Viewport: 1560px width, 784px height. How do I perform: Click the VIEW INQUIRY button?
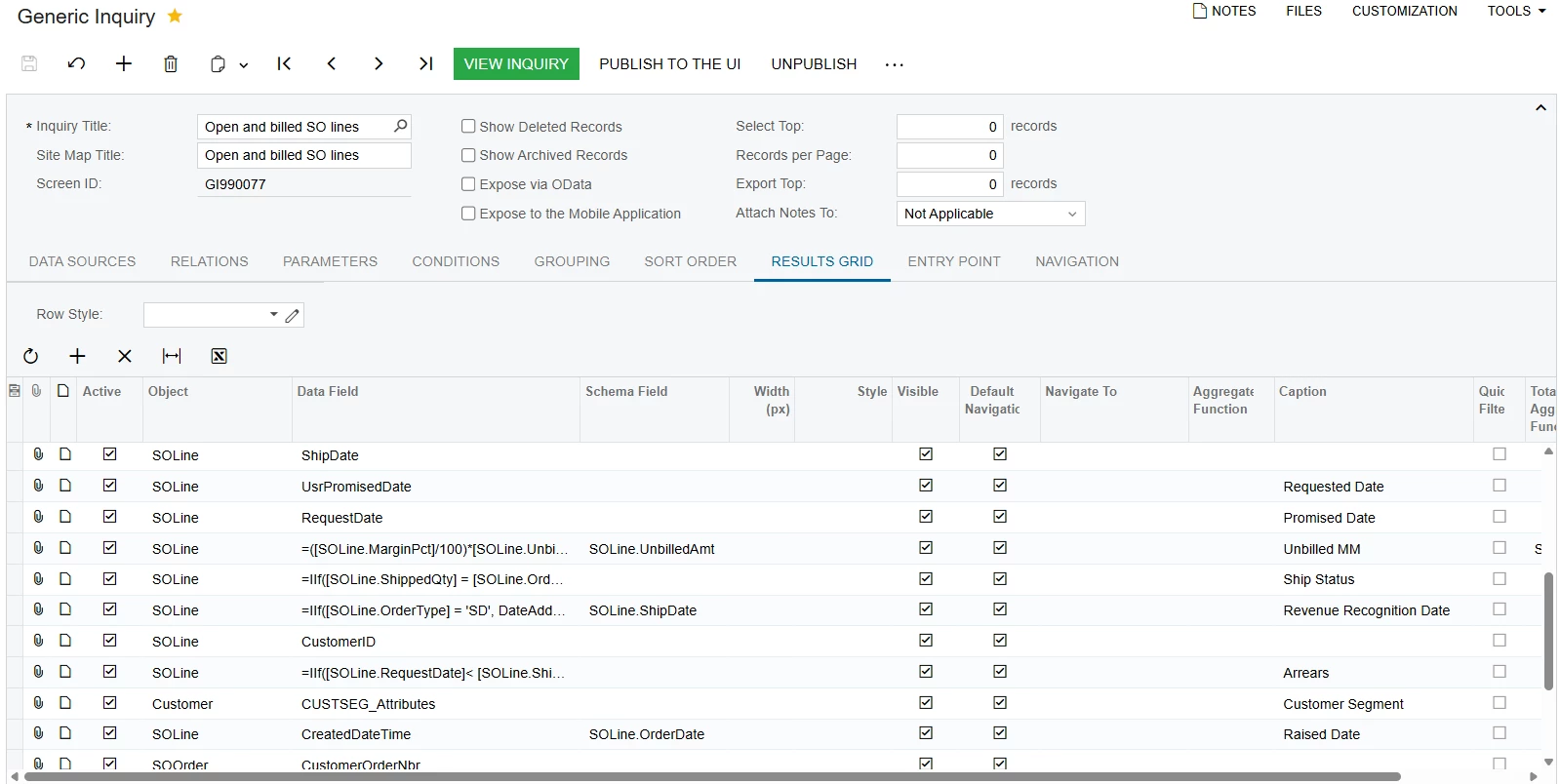click(516, 63)
